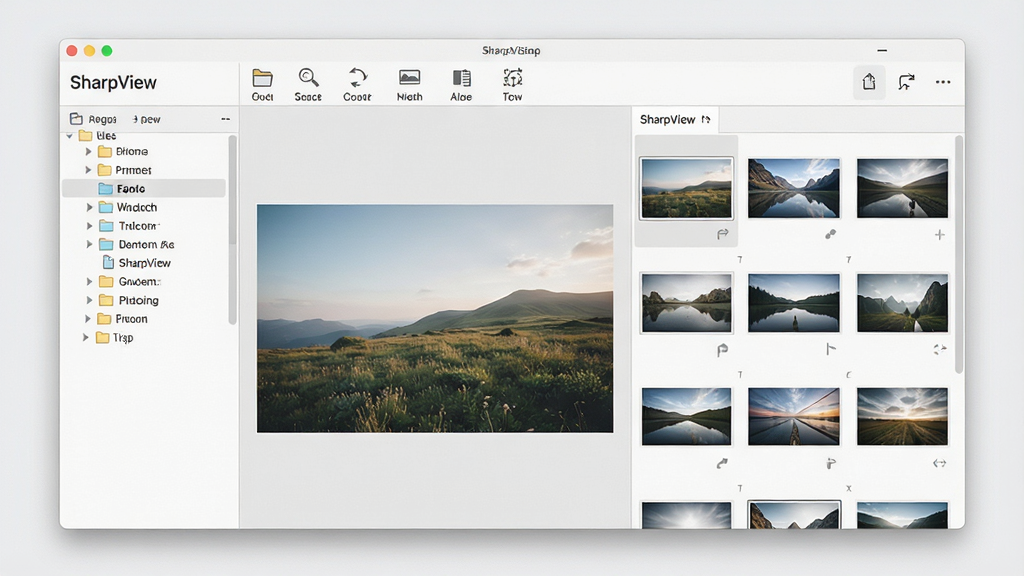
Task: Collapse the root folder at the tree top
Action: (70, 136)
